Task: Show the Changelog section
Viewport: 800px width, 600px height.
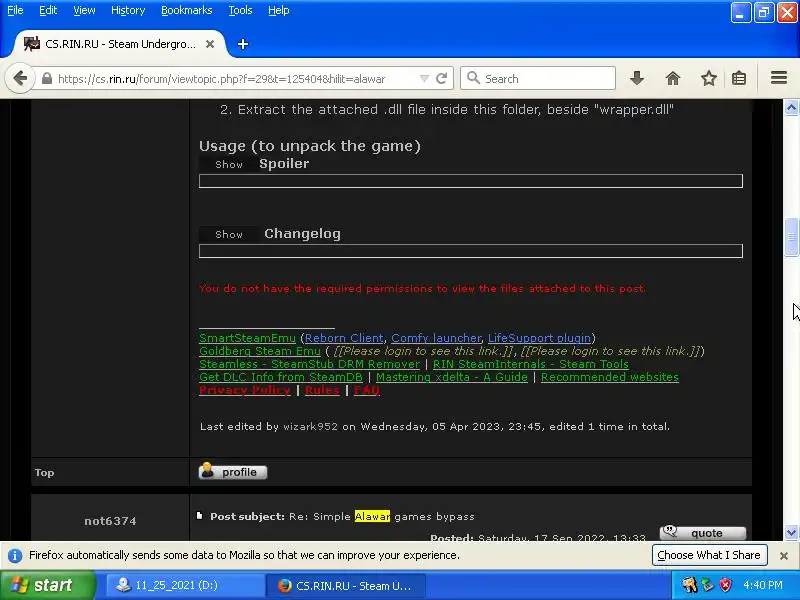Action: (x=229, y=234)
